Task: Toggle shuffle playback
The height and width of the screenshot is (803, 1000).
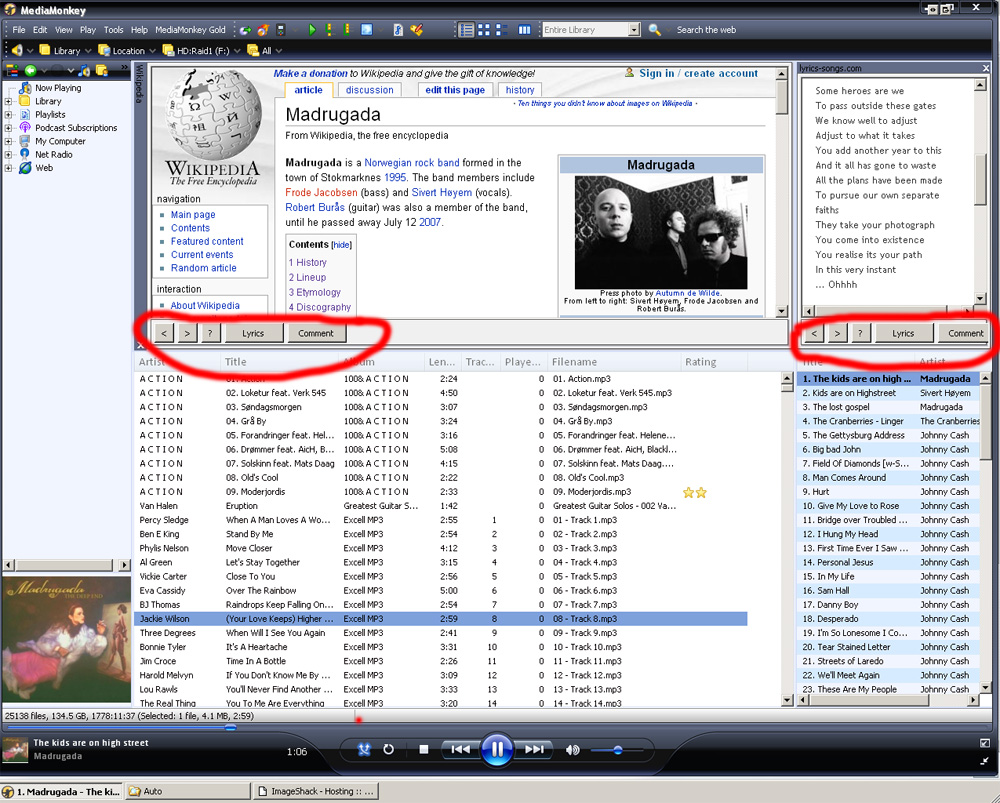Action: (x=364, y=749)
